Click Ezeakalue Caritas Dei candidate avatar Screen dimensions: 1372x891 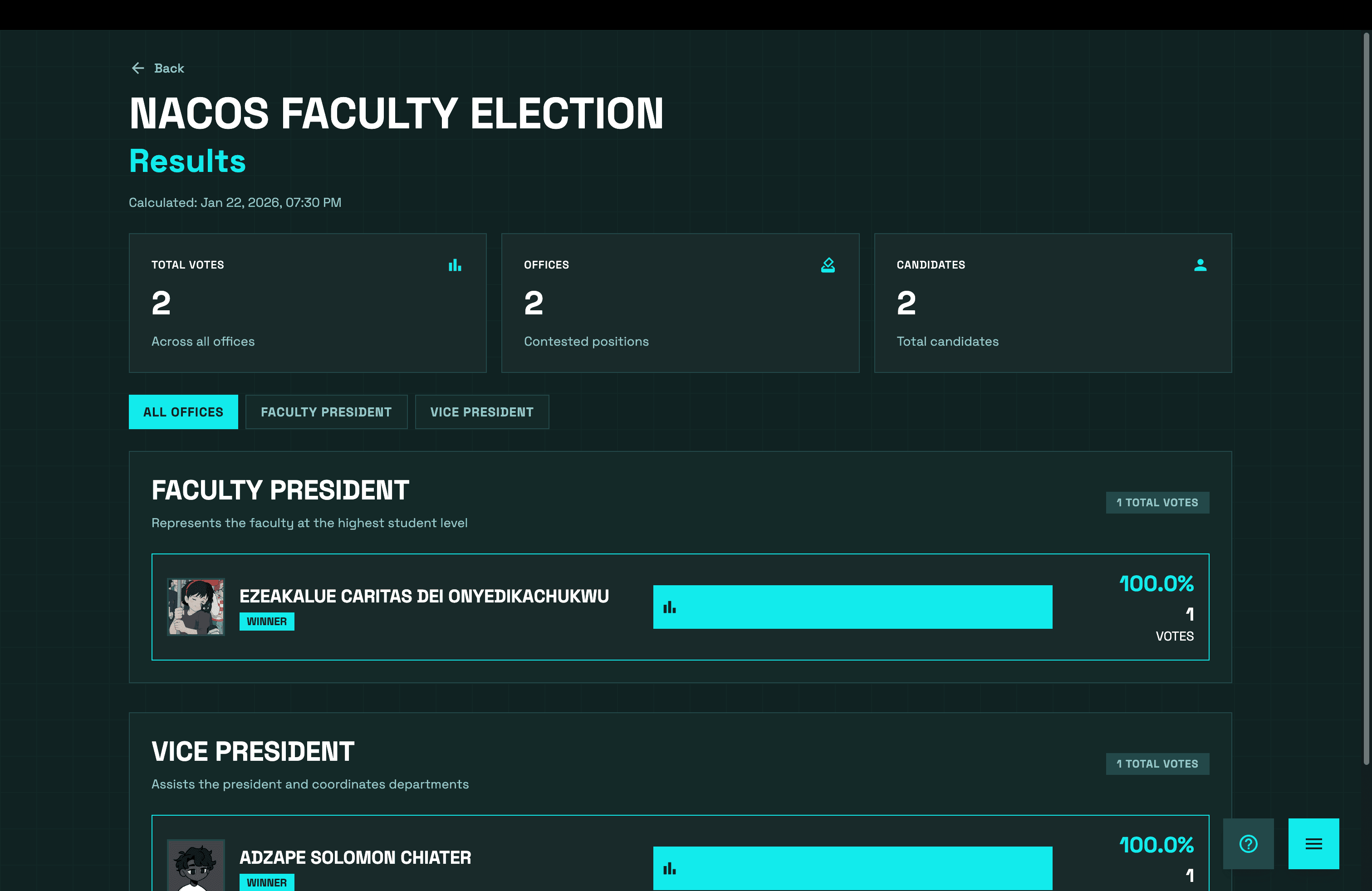[x=196, y=607]
